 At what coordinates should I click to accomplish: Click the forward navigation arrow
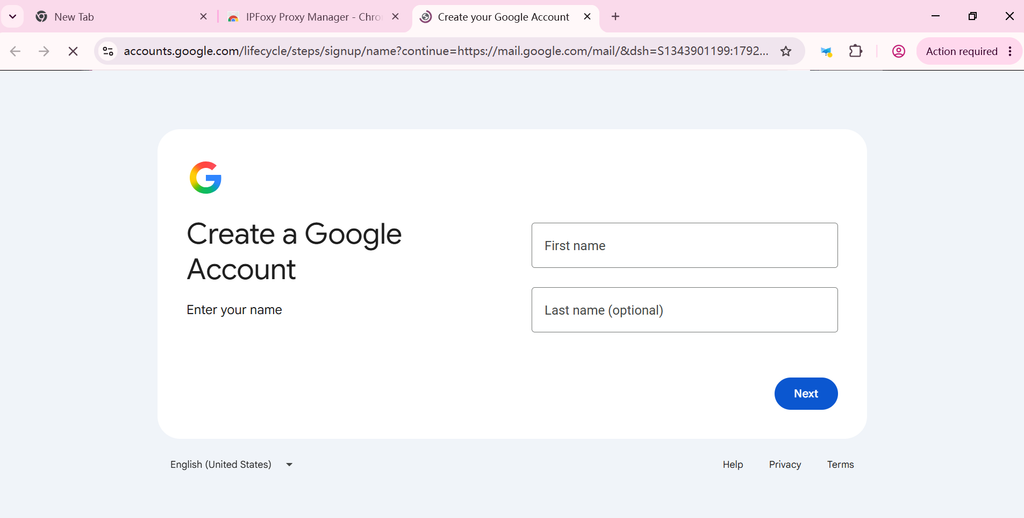pos(44,51)
